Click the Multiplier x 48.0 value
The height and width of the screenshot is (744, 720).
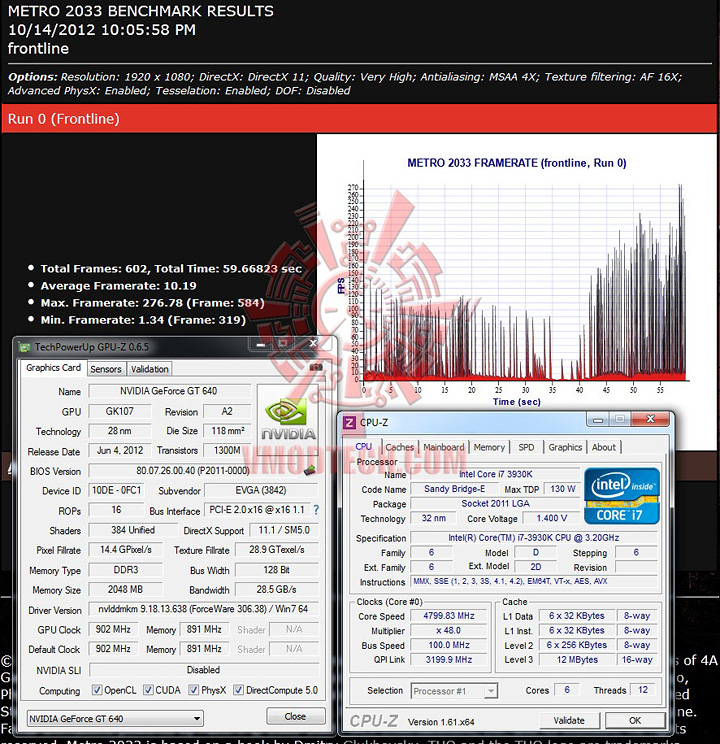click(x=449, y=631)
